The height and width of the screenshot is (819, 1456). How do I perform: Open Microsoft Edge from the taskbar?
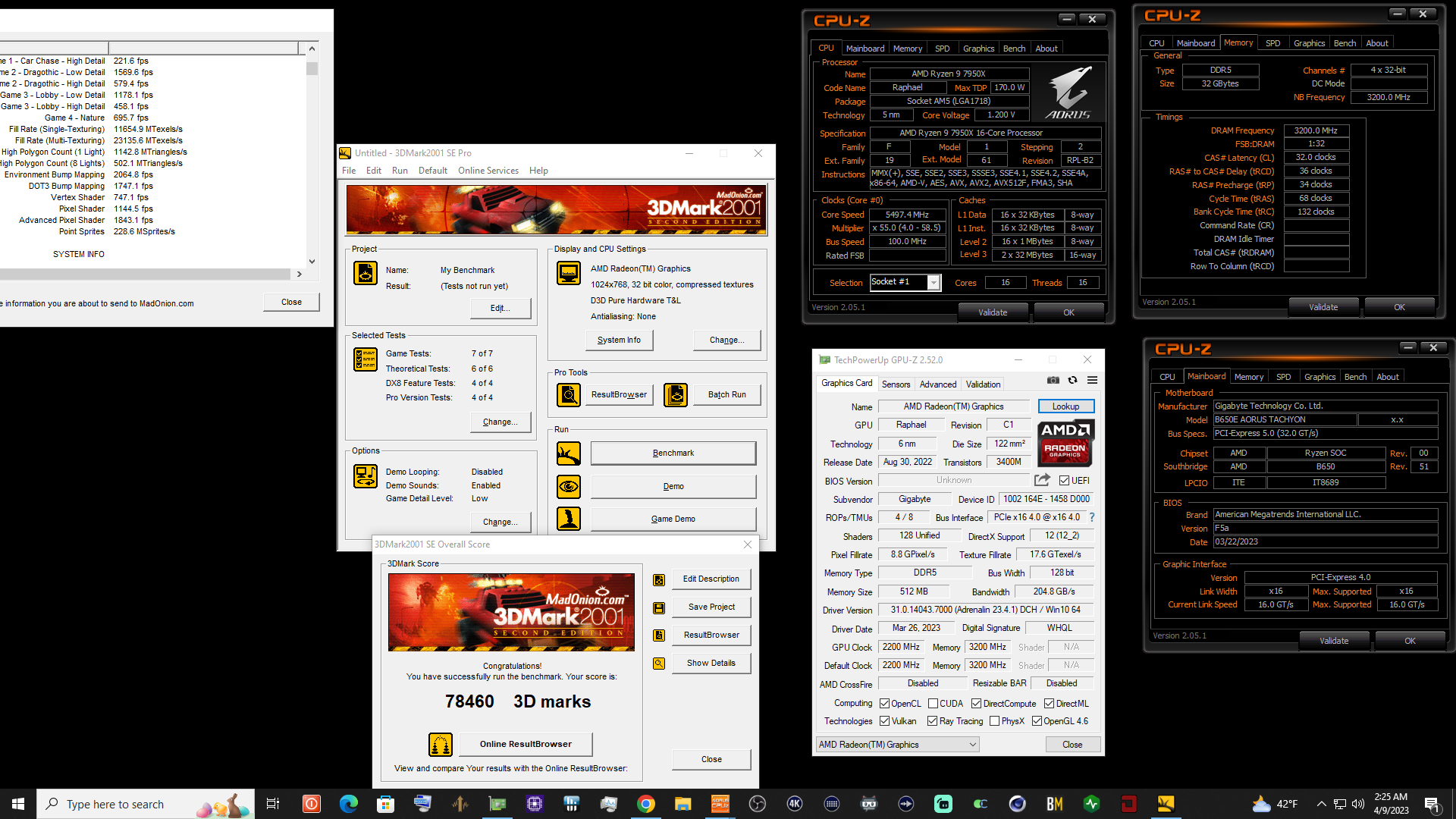pos(349,804)
